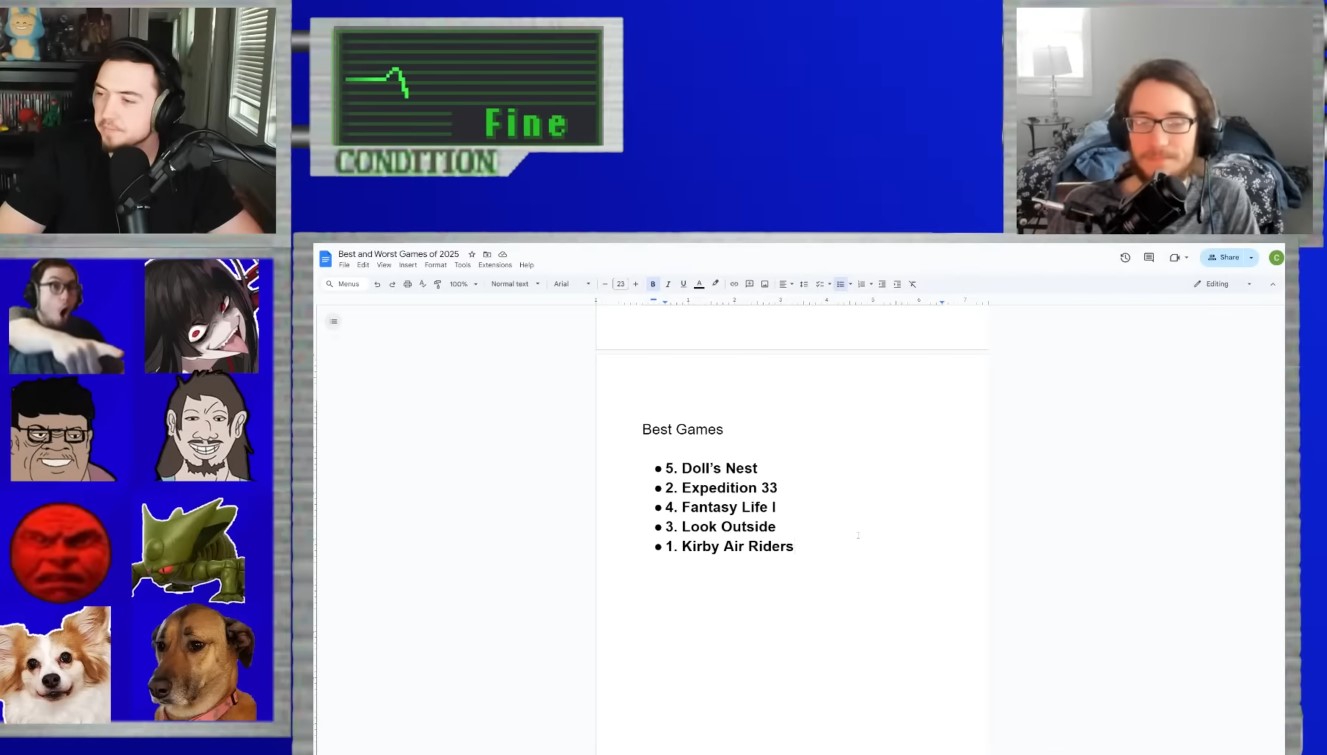Screen dimensions: 1327x755
Task: Switch the Editing mode dropdown
Action: tap(1222, 284)
